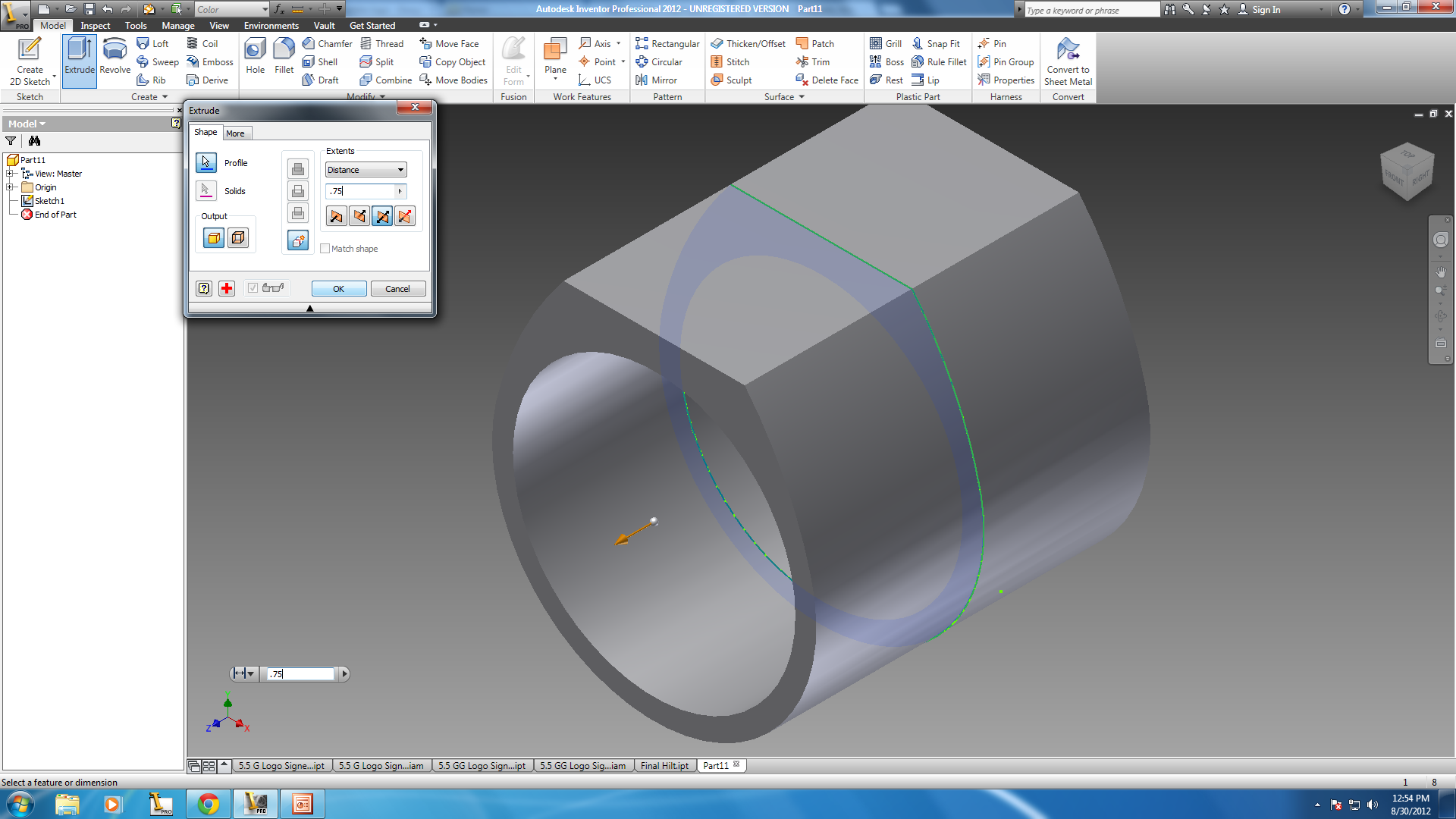
Task: Click the Extrude dialog help icon
Action: click(204, 288)
